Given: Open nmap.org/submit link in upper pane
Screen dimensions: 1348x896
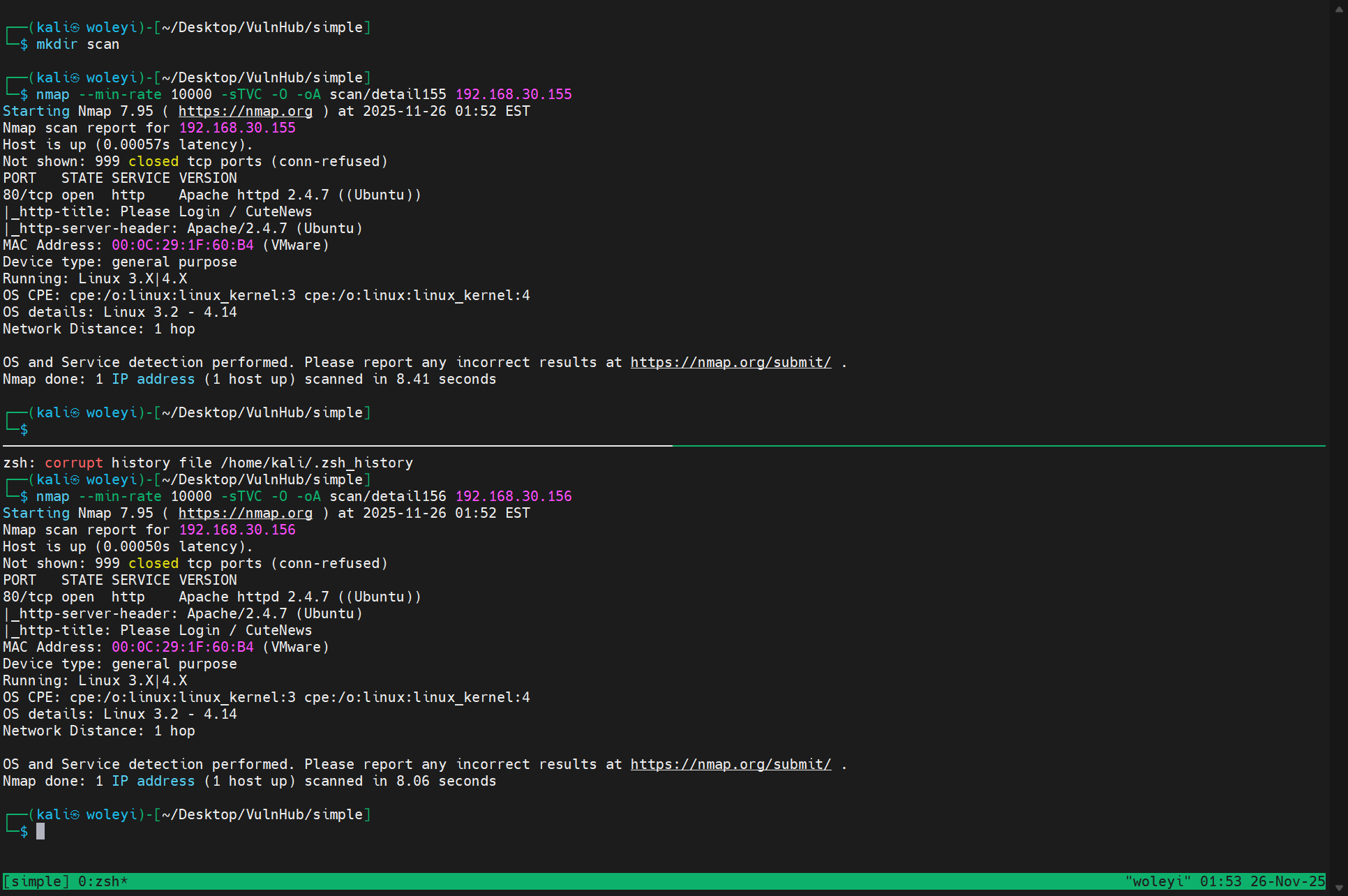Looking at the screenshot, I should [x=731, y=362].
